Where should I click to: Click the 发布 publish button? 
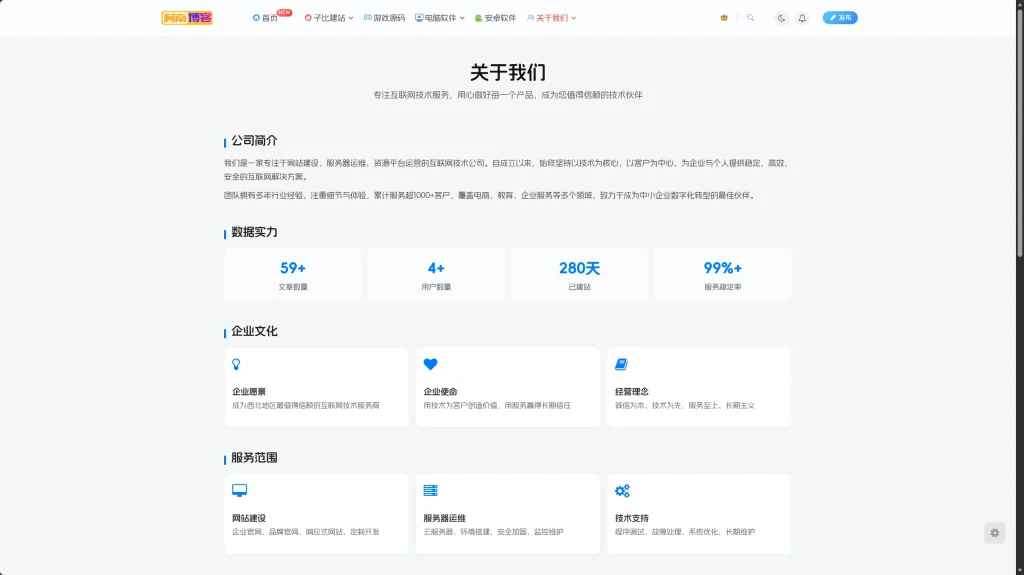pos(840,18)
